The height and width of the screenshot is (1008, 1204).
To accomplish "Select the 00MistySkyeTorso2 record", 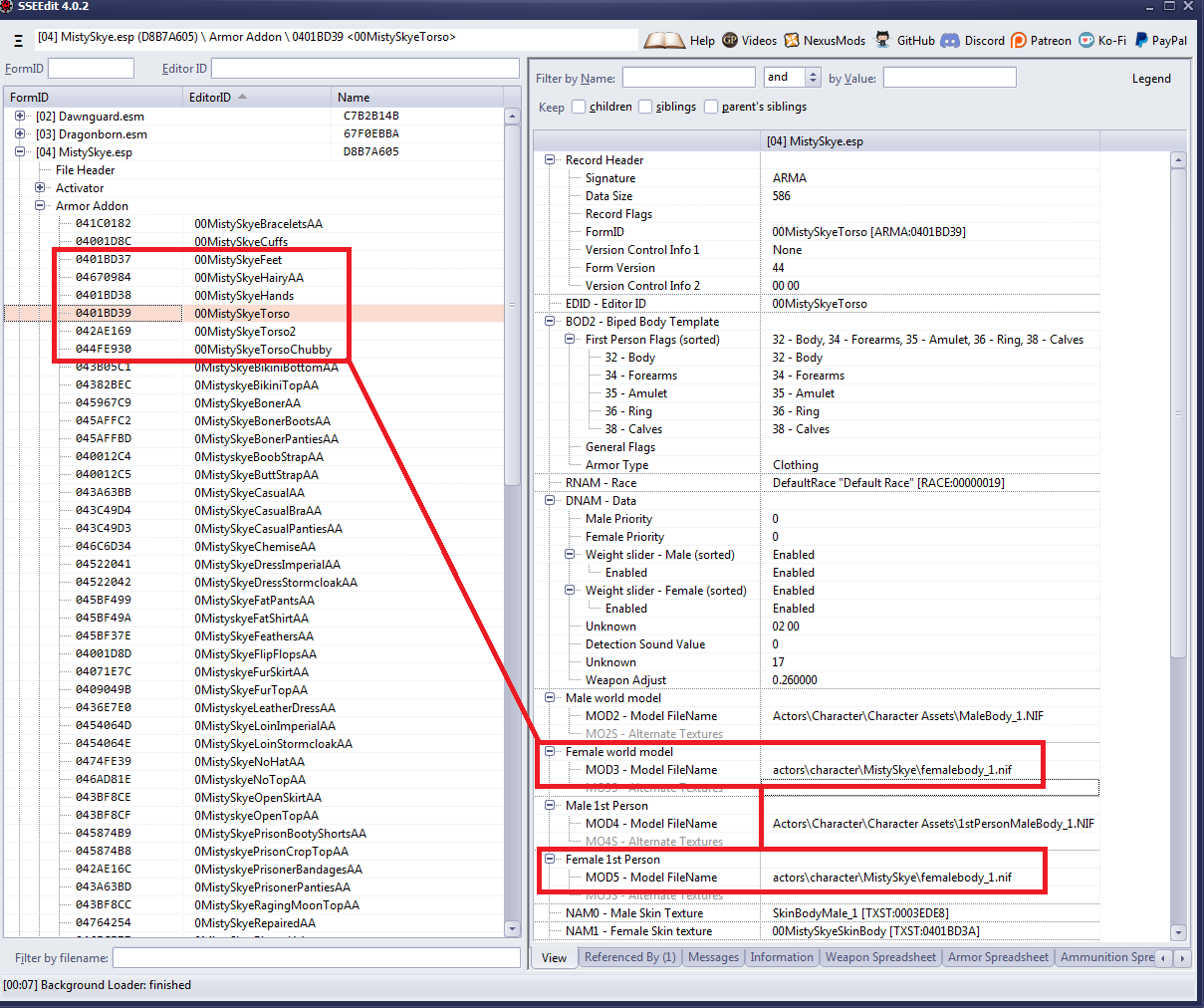I will click(245, 332).
